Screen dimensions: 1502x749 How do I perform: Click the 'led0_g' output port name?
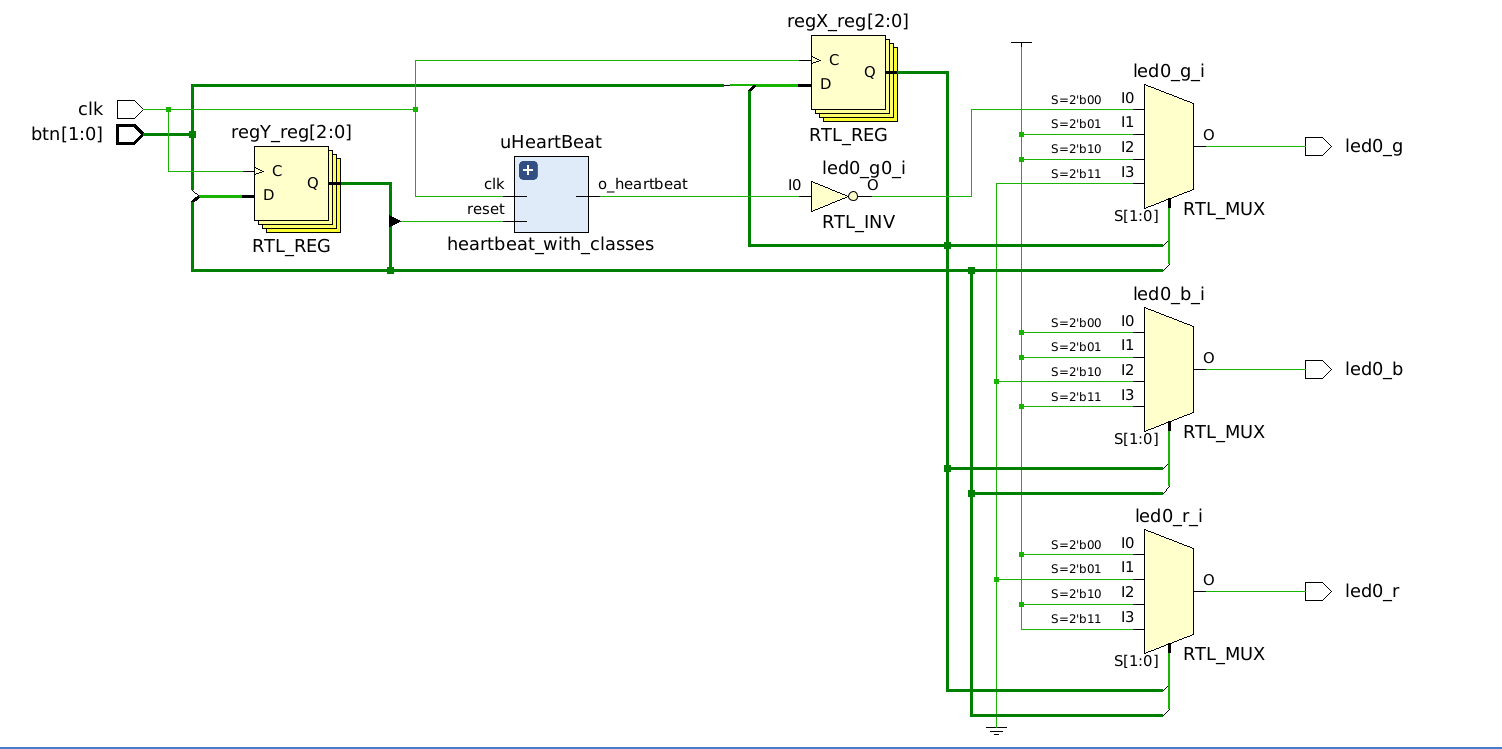pyautogui.click(x=1374, y=147)
